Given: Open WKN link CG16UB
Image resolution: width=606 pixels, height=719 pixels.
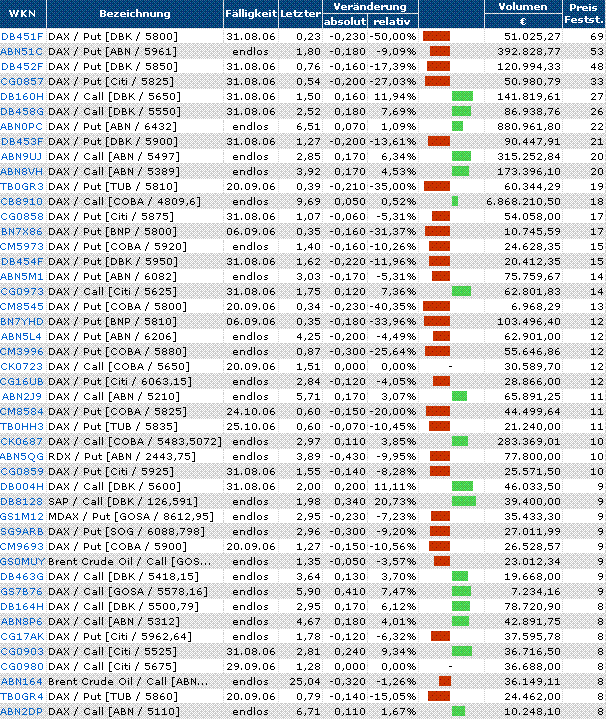Looking at the screenshot, I should point(22,382).
